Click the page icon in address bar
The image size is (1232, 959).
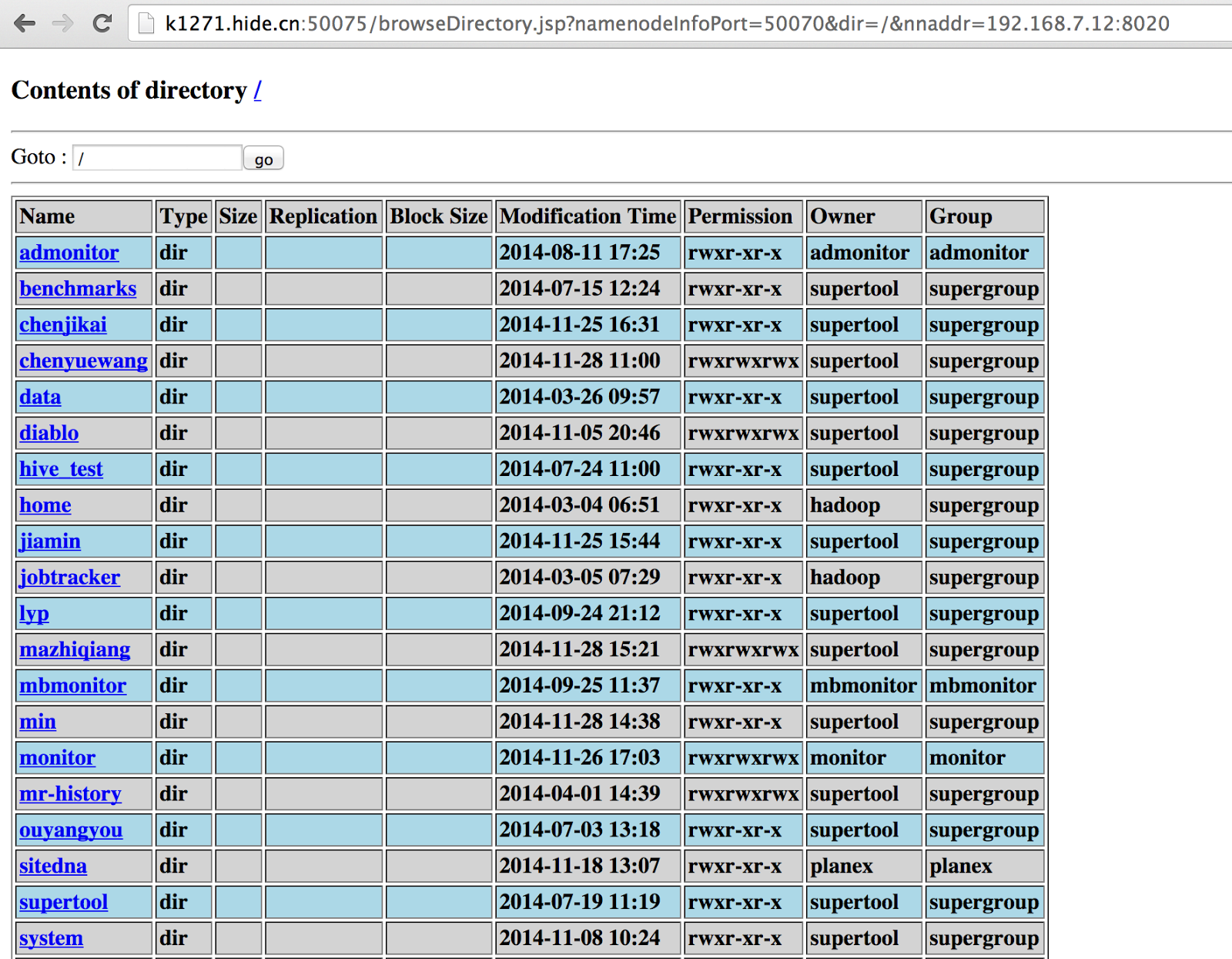pos(146,24)
